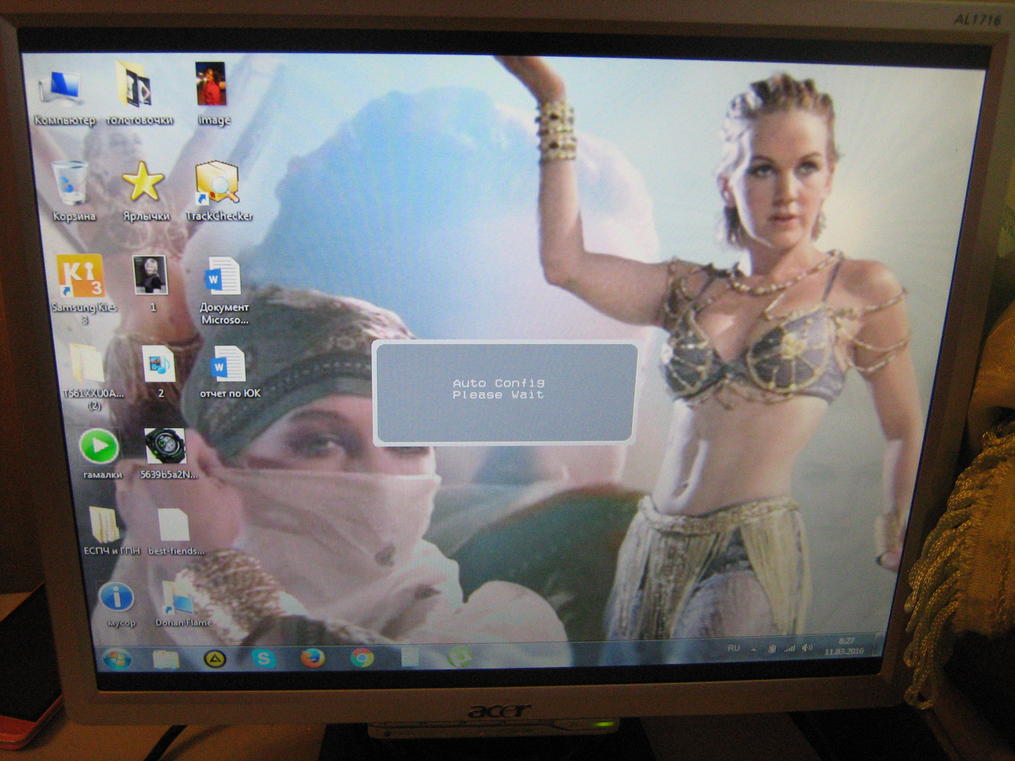
Task: Launch Samsung Kies 3 icon
Action: point(82,288)
